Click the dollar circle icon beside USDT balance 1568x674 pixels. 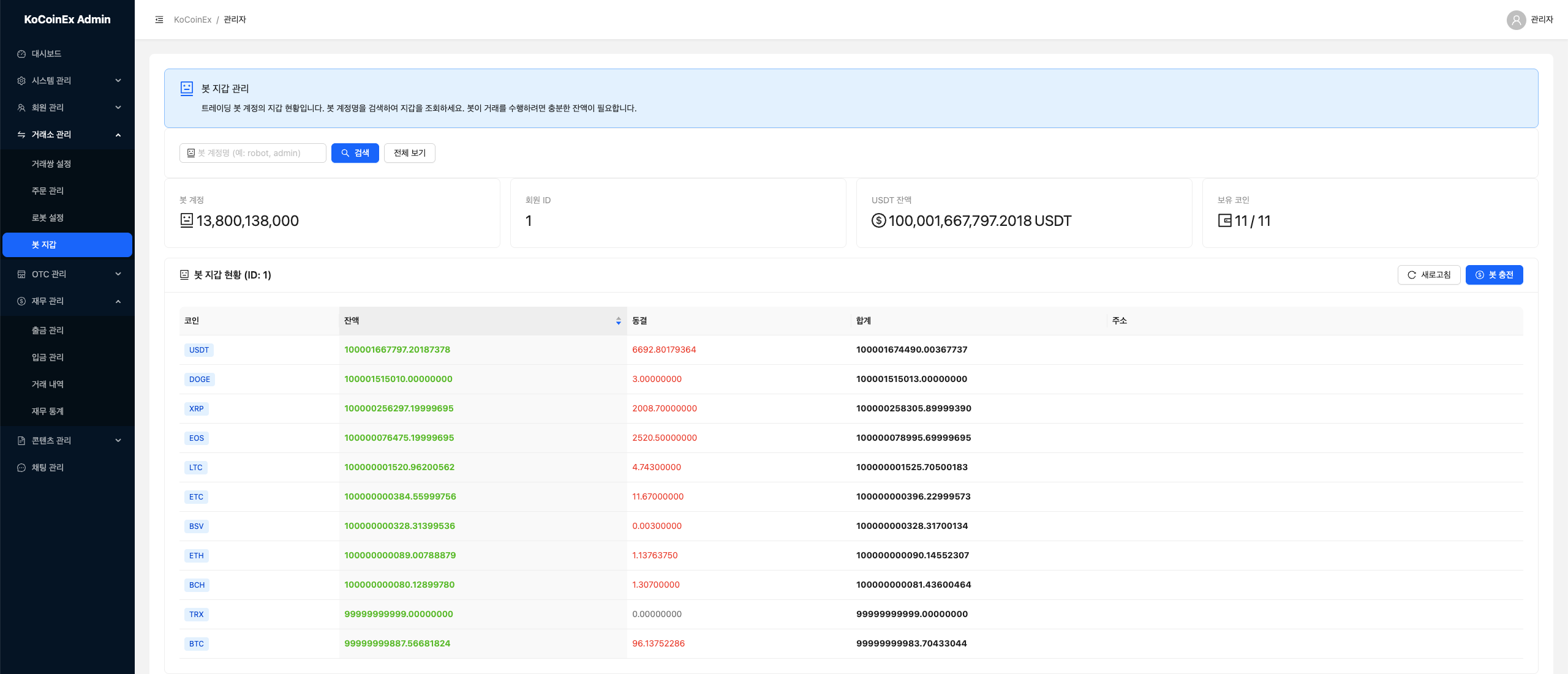879,220
